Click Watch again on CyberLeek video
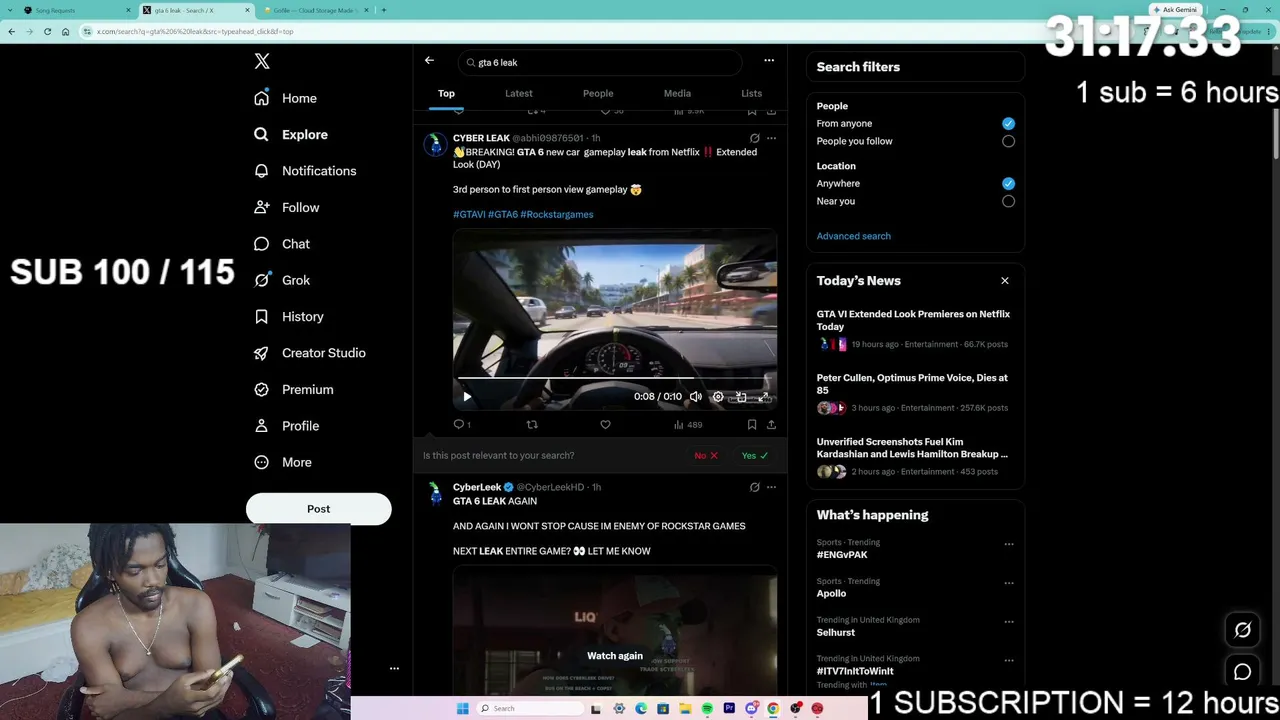1280x720 pixels. 615,656
